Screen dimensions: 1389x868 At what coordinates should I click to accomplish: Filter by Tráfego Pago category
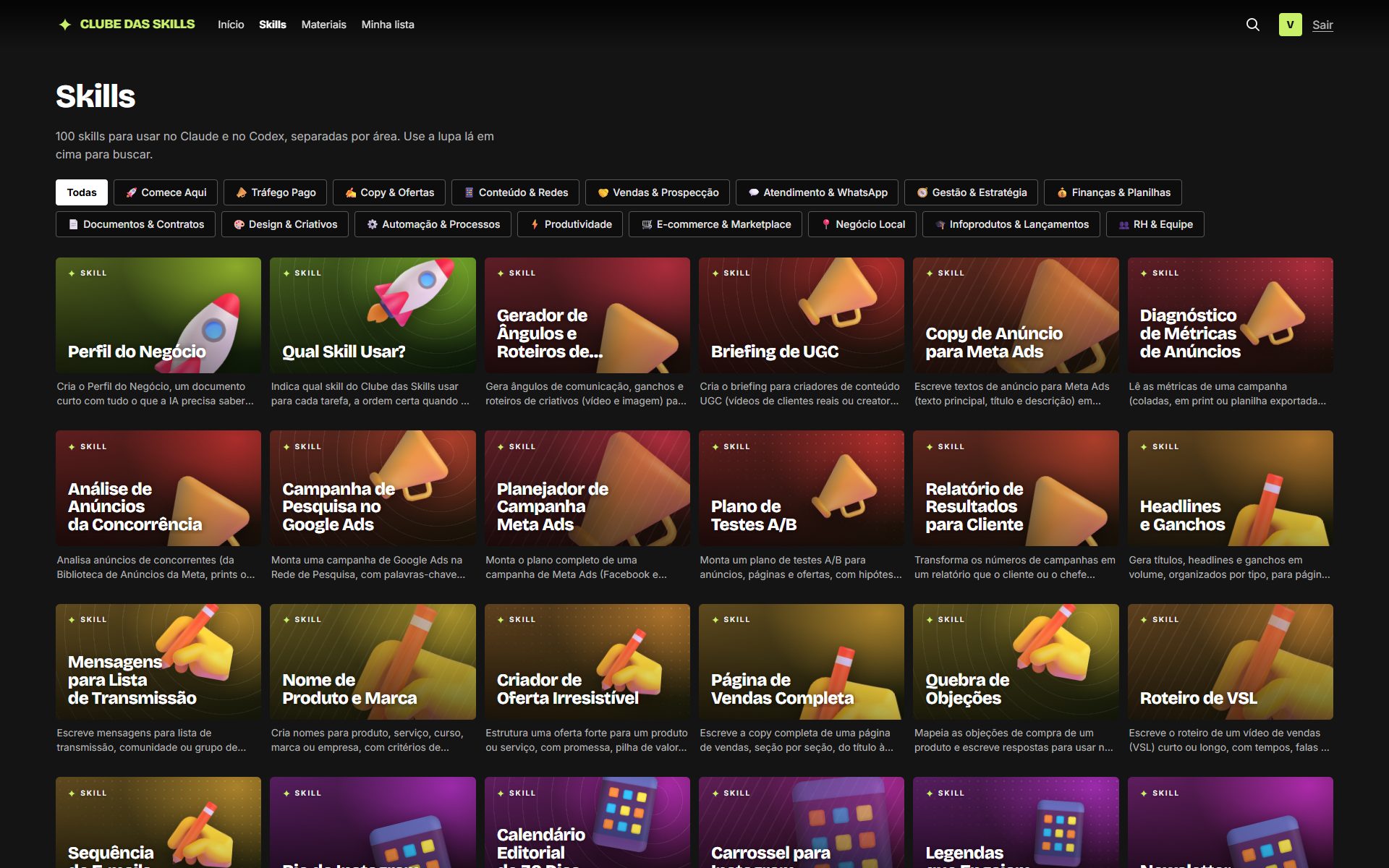(x=276, y=192)
